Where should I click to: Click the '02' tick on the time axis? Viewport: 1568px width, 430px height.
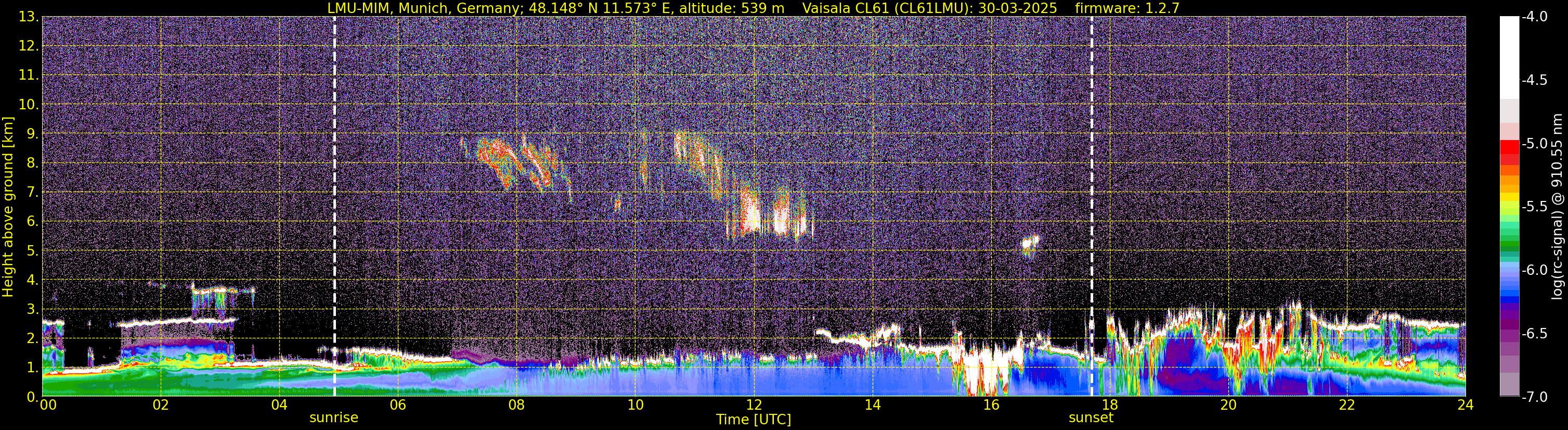coord(160,405)
